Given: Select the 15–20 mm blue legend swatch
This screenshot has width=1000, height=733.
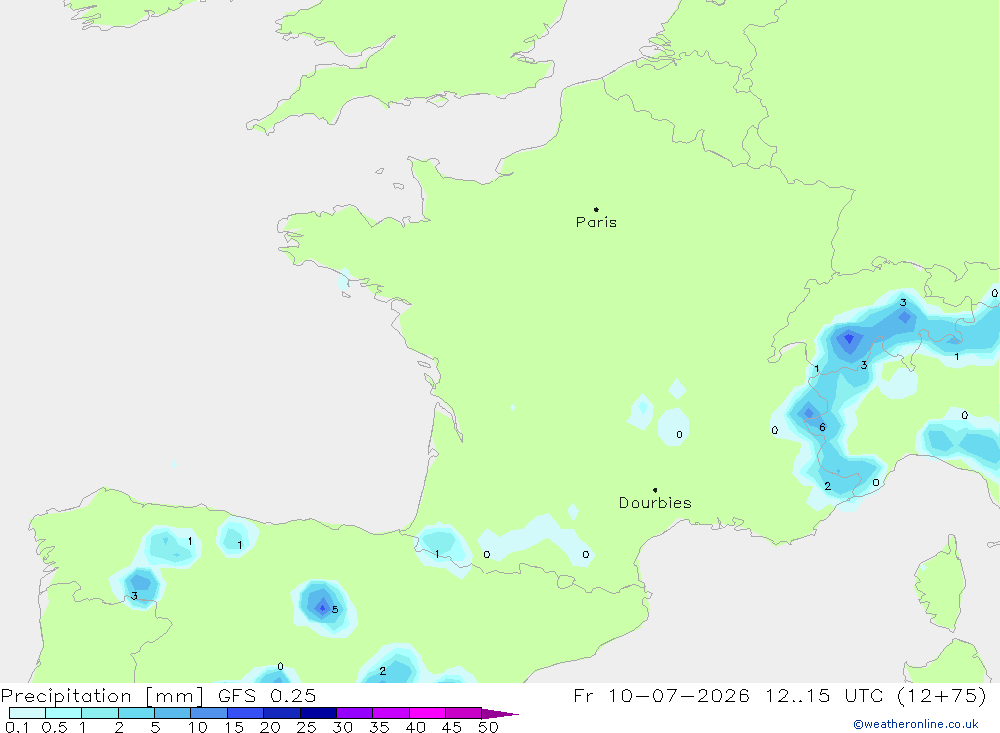Looking at the screenshot, I should click(246, 713).
